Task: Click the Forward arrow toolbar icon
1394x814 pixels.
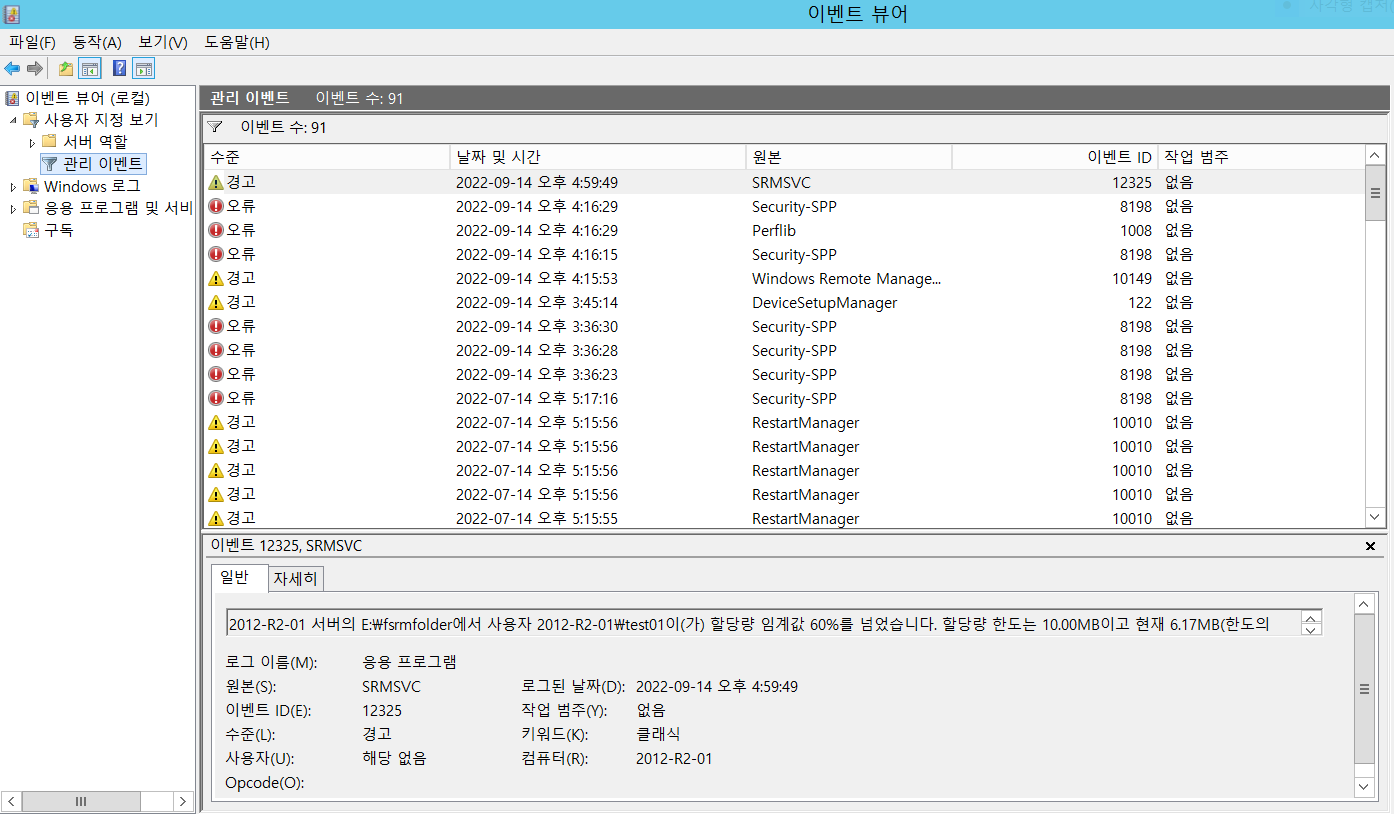Action: (35, 69)
